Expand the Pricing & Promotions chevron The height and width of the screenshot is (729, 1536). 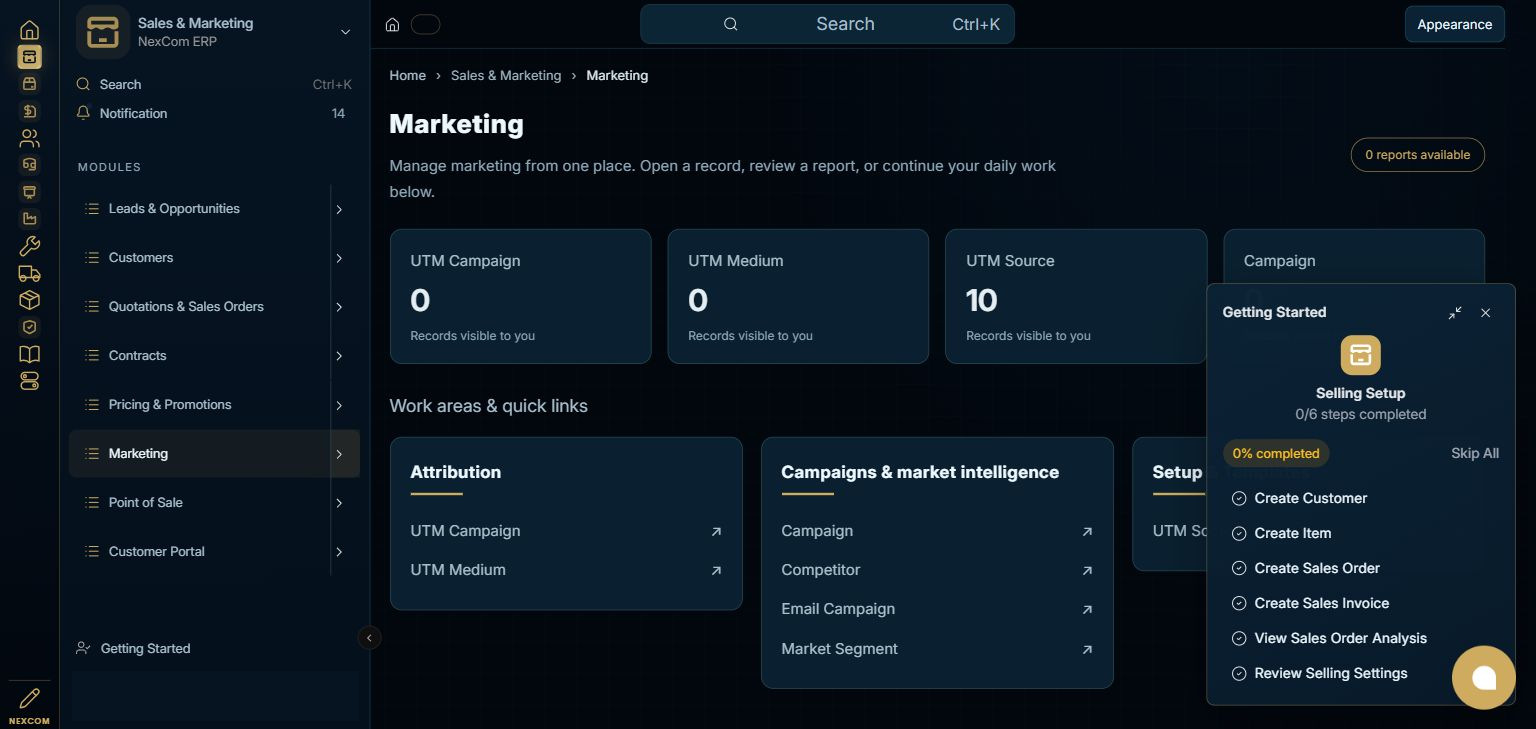pos(339,405)
